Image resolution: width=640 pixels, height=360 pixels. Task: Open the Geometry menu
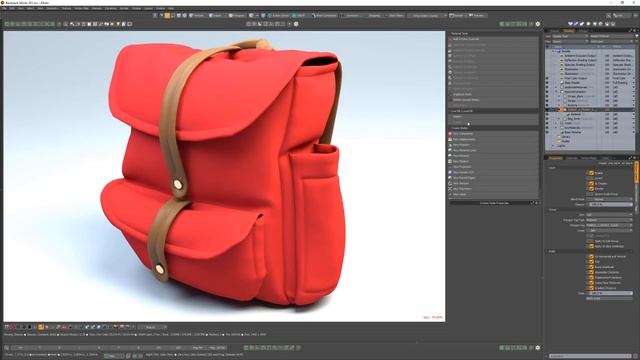[53, 8]
